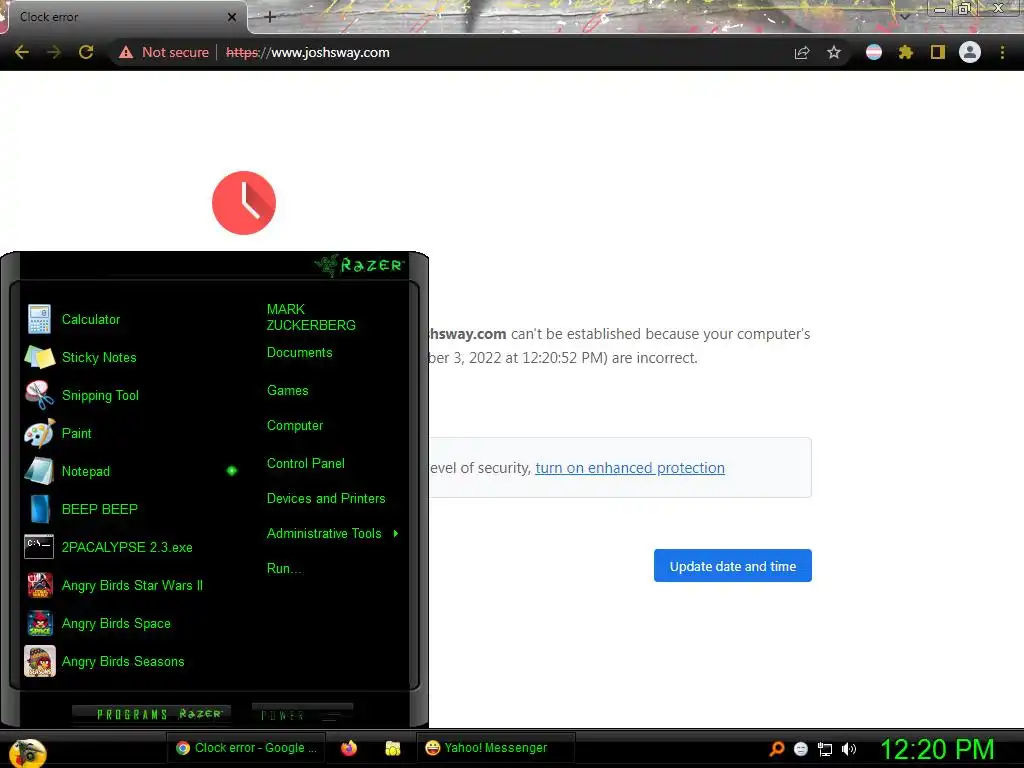Bookmark page with star icon
The height and width of the screenshot is (768, 1024).
coord(834,52)
